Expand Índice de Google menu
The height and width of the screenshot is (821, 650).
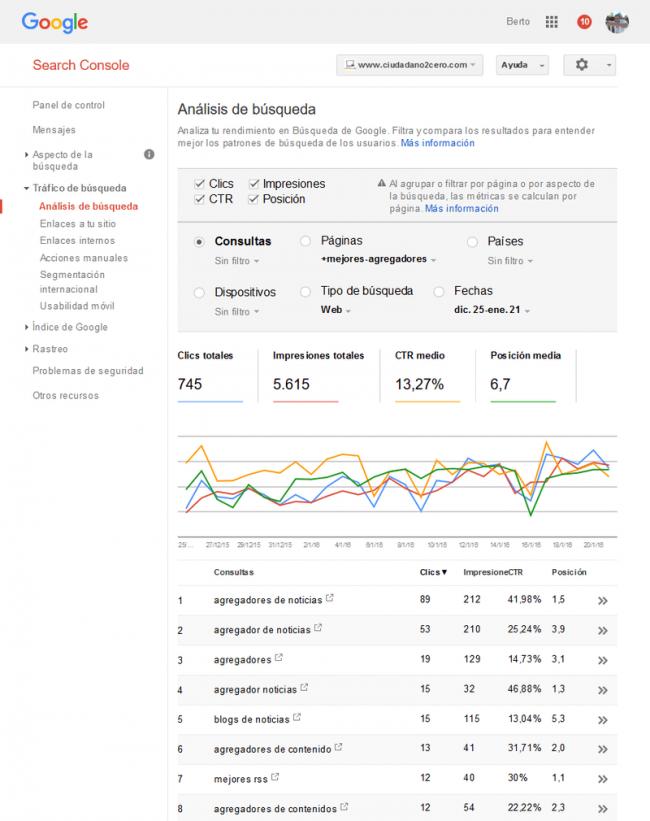pyautogui.click(x=27, y=327)
